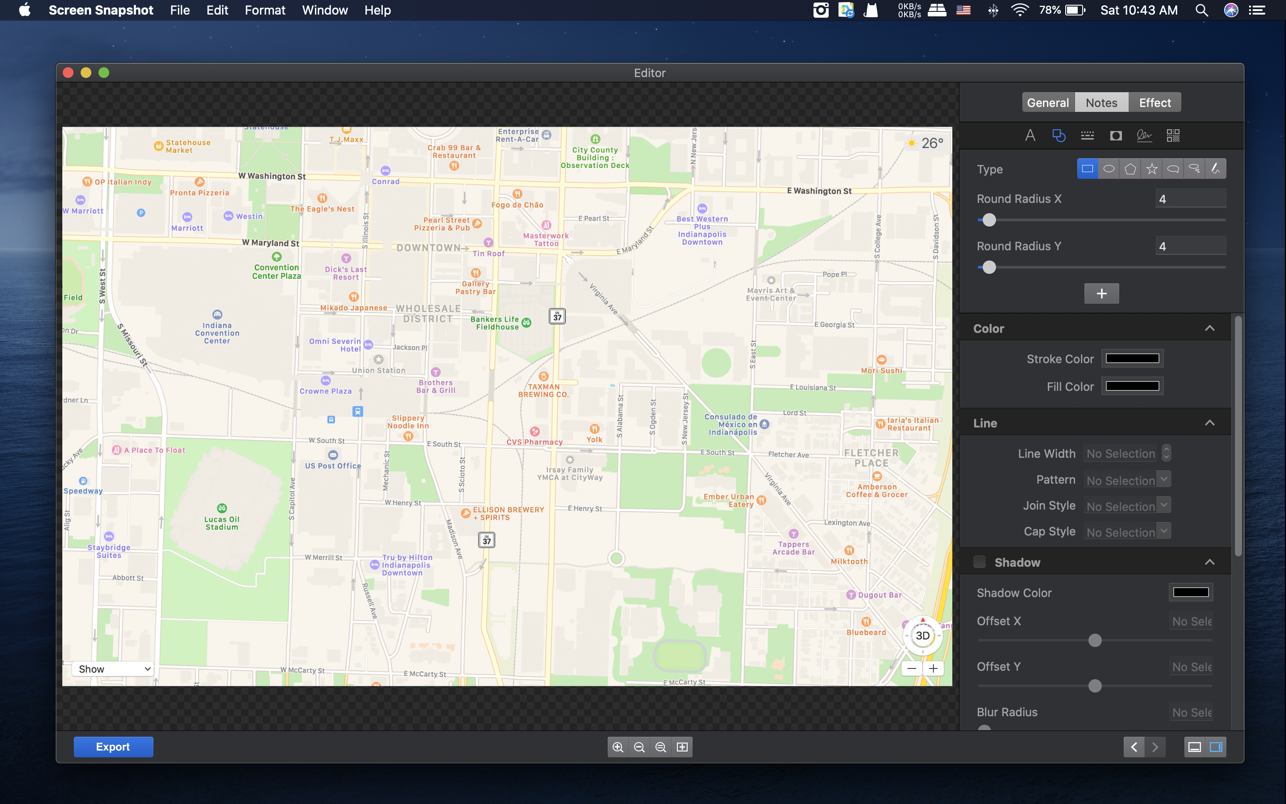
Task: Open the Signature annotation tool
Action: [1144, 135]
